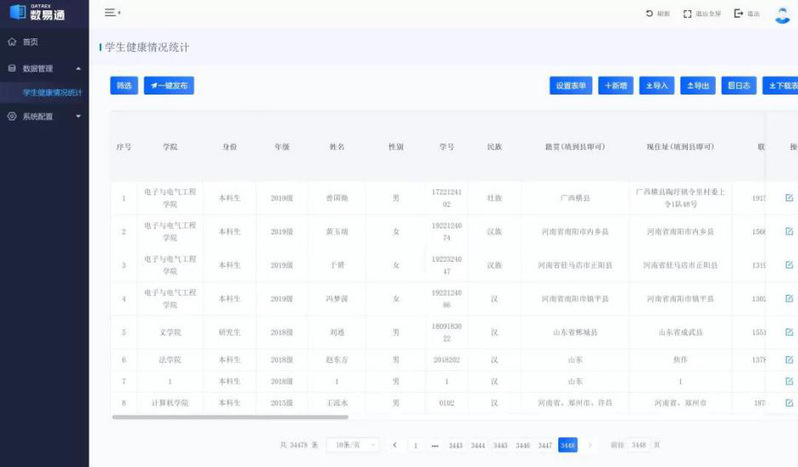Click the 前往 page number input field
This screenshot has width=798, height=467.
641,444
